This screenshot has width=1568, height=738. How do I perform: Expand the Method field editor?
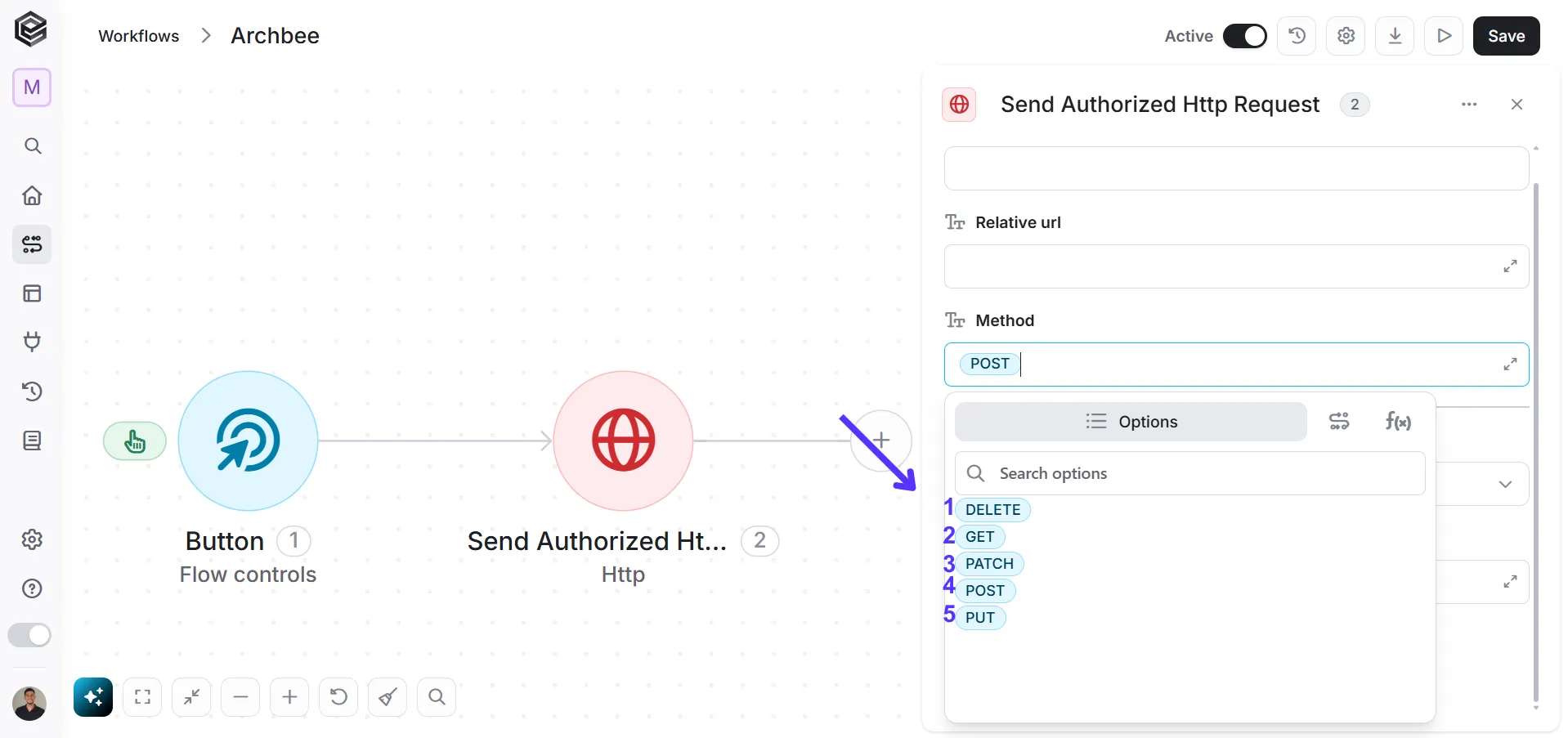(1510, 365)
